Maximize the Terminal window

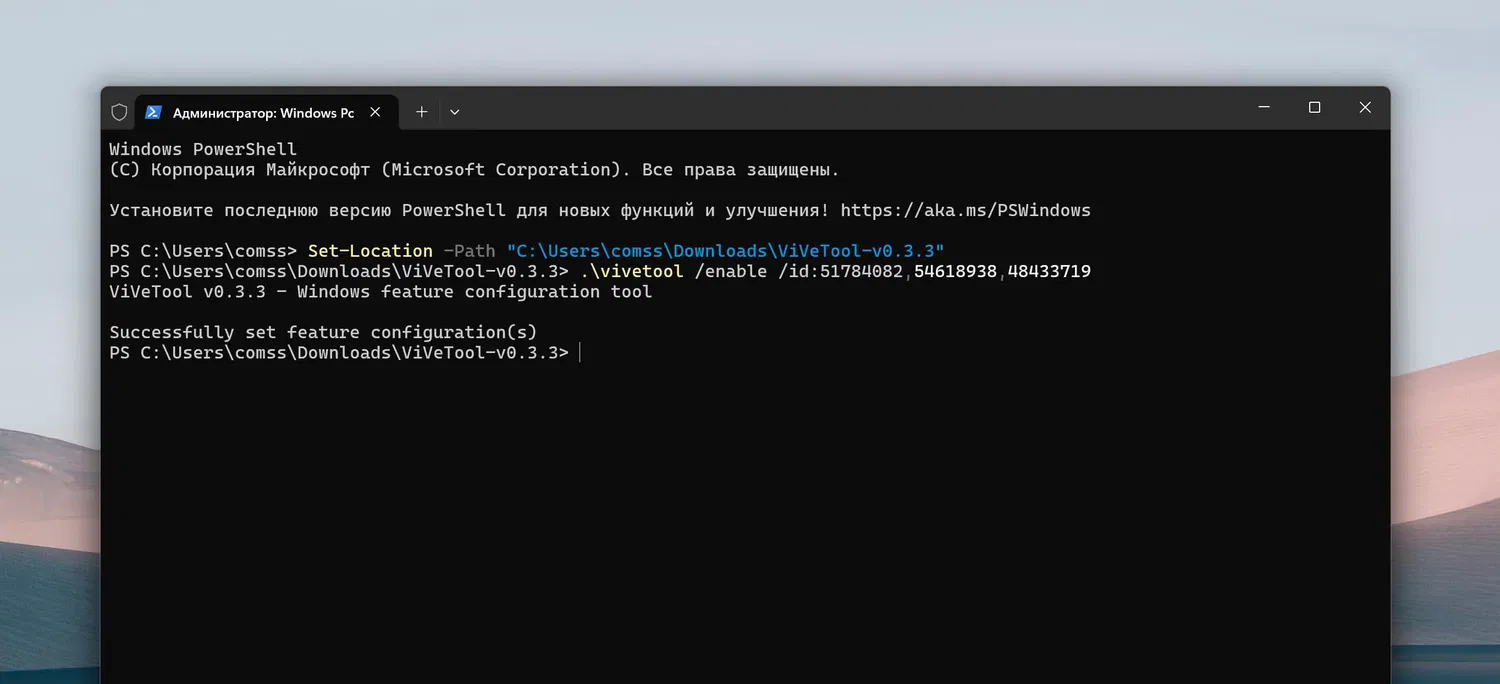pos(1314,108)
